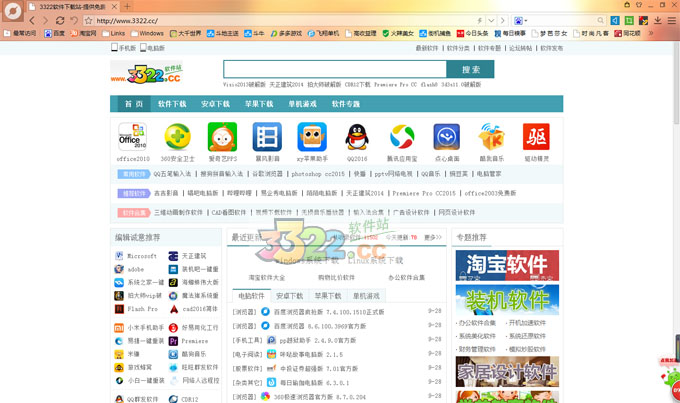
Task: Open the 爱奇艺PPS app icon
Action: coord(222,137)
